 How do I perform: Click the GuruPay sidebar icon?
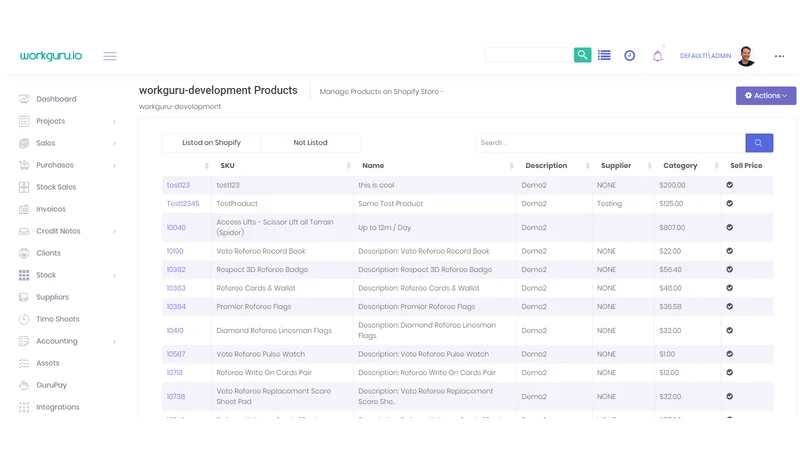pos(24,385)
